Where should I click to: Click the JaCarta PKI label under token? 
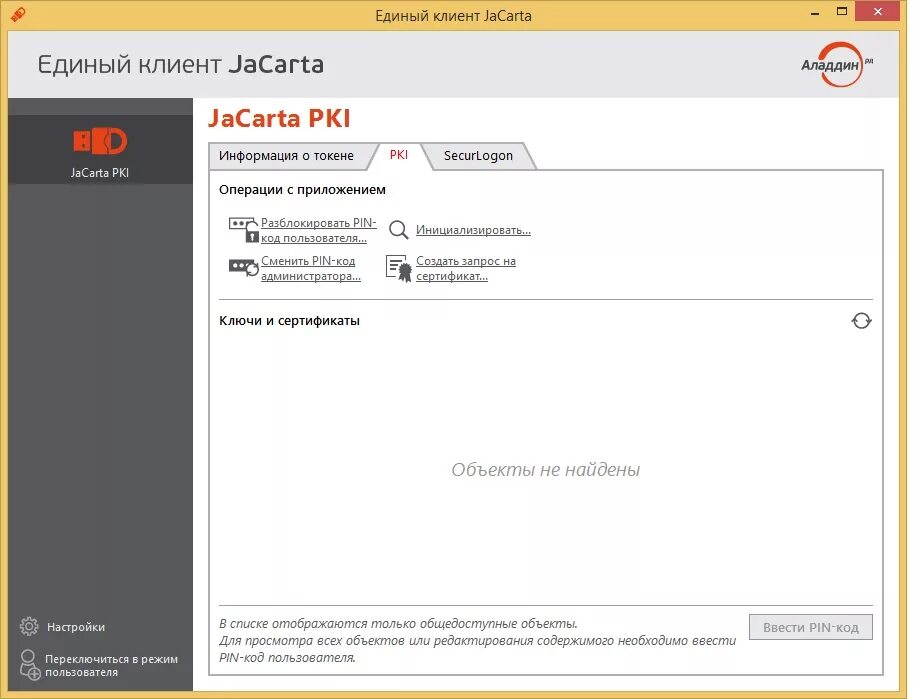click(x=100, y=173)
